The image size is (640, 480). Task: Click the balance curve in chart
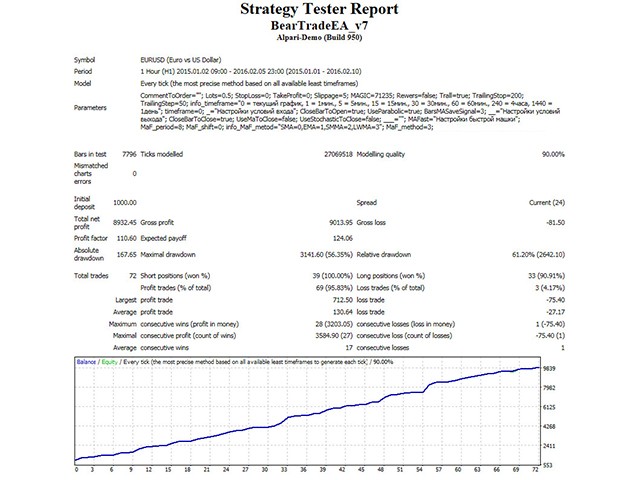[286, 420]
